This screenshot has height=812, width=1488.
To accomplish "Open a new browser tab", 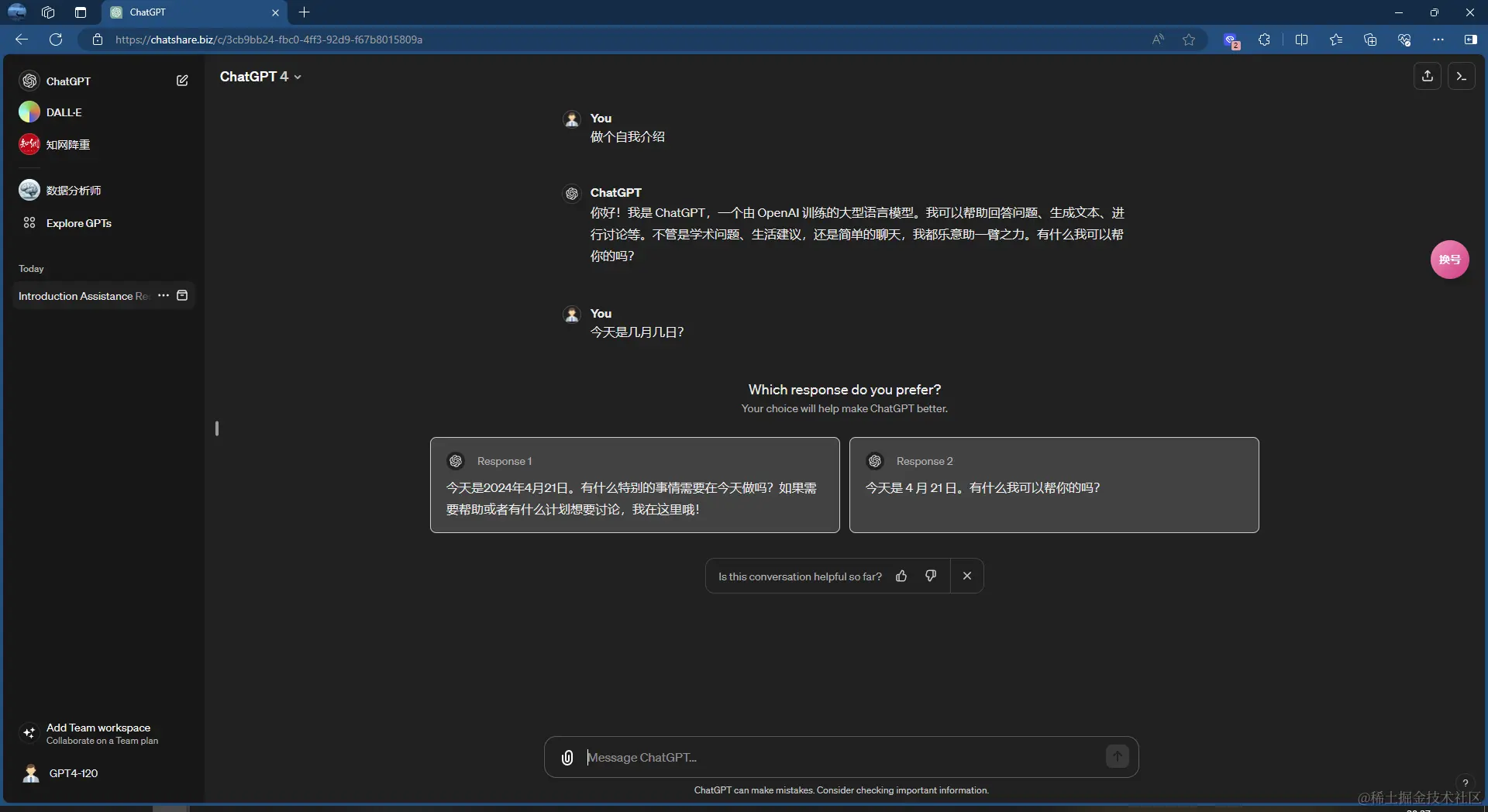I will click(305, 12).
